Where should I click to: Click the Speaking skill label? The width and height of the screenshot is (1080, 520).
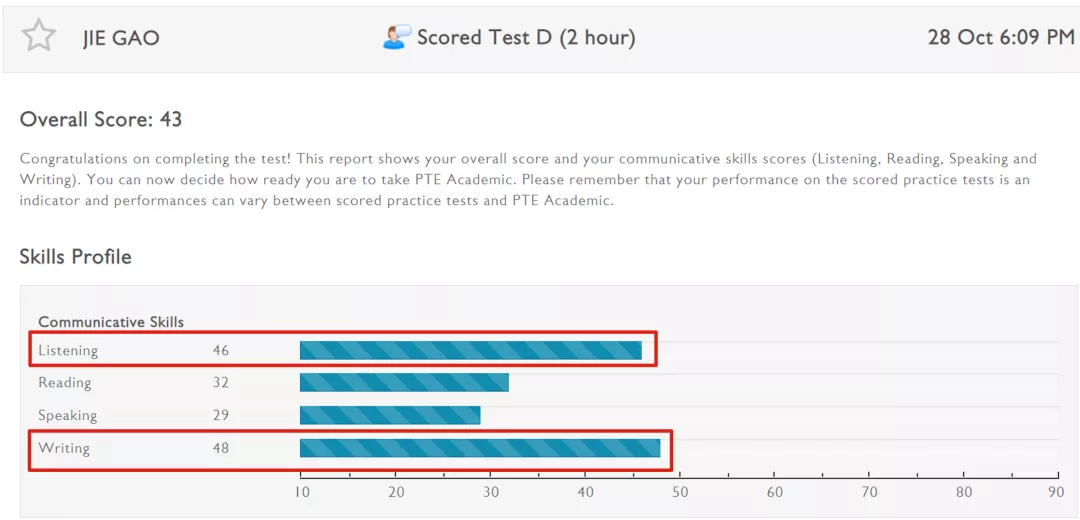[68, 415]
